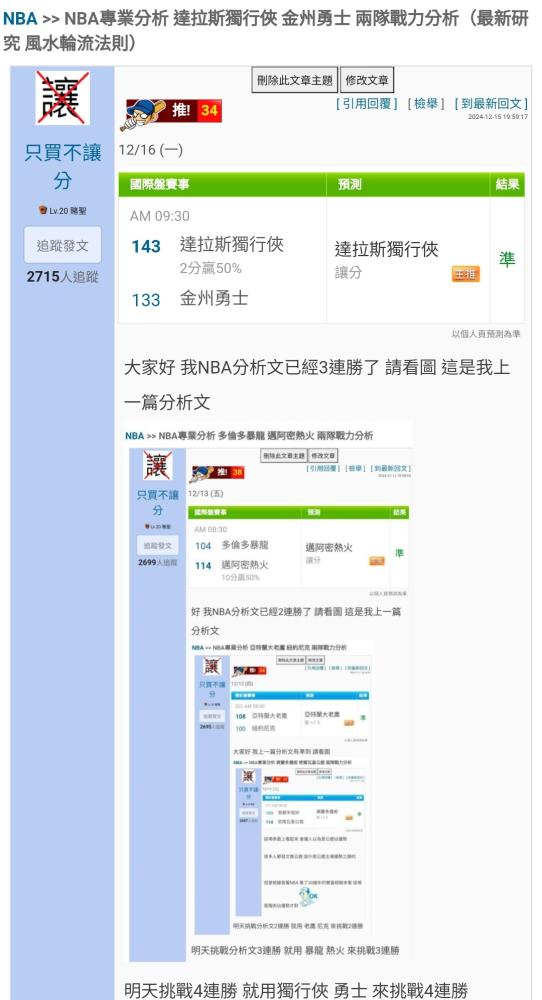Click the 達拉斯獨行俠 team name in matchup
Image resolution: width=542 pixels, height=1000 pixels.
pyautogui.click(x=231, y=245)
